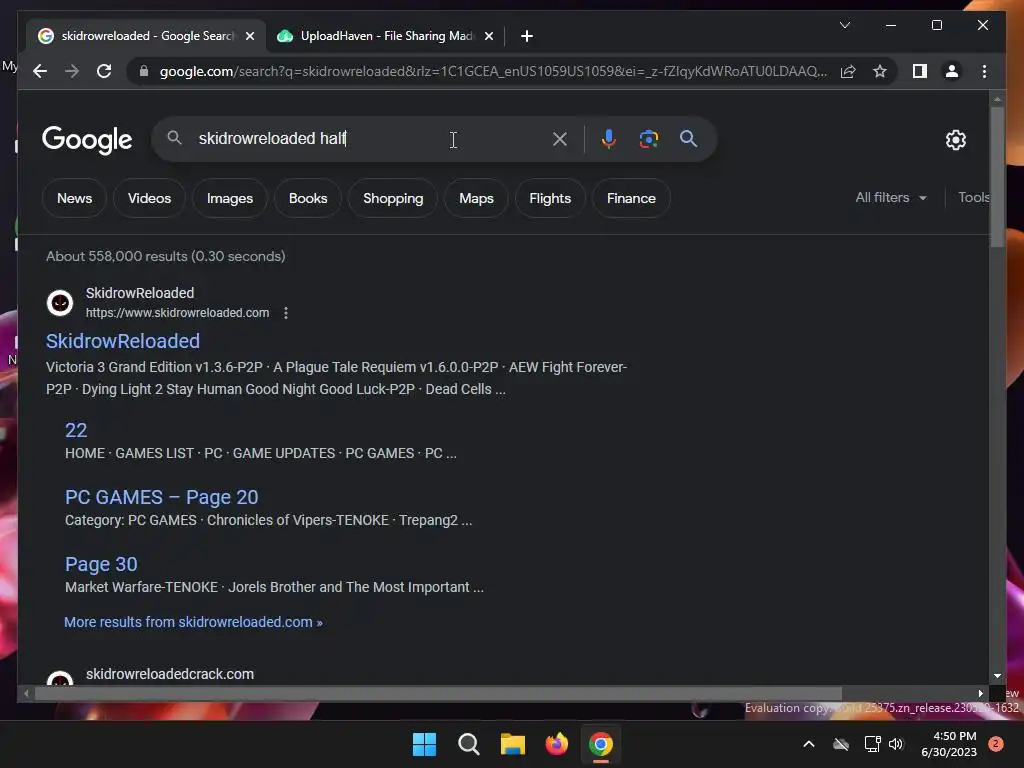Filter results by Maps

(x=476, y=198)
